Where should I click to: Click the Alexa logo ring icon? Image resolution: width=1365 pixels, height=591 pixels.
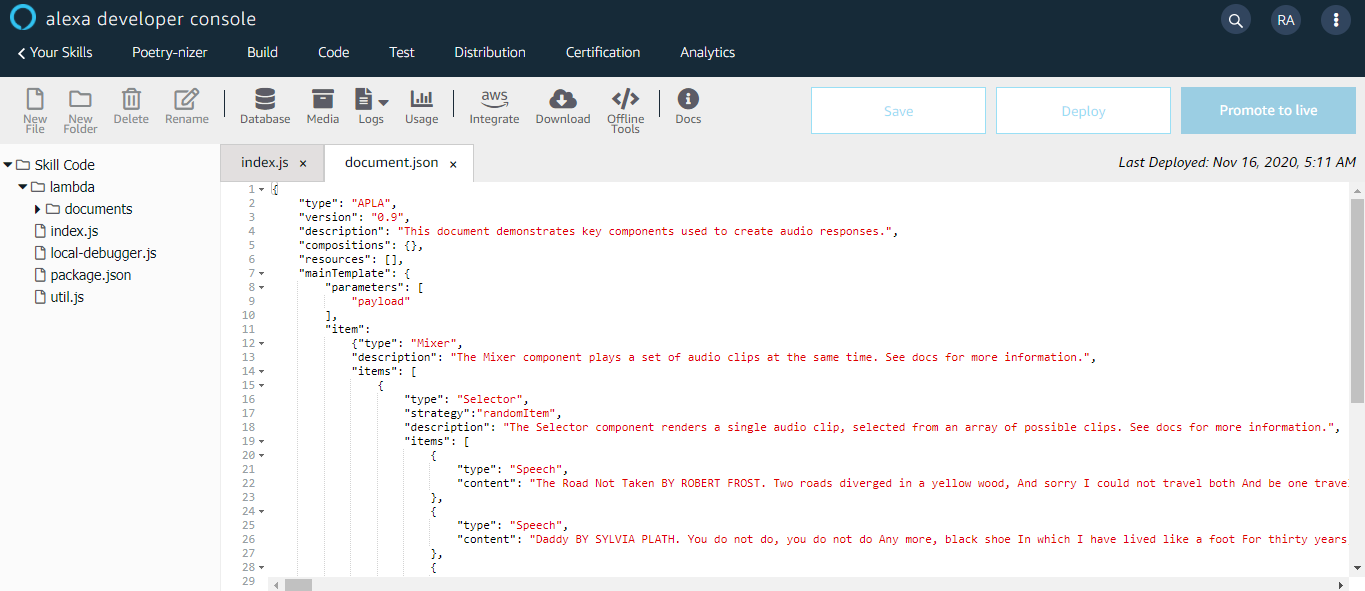tap(22, 19)
